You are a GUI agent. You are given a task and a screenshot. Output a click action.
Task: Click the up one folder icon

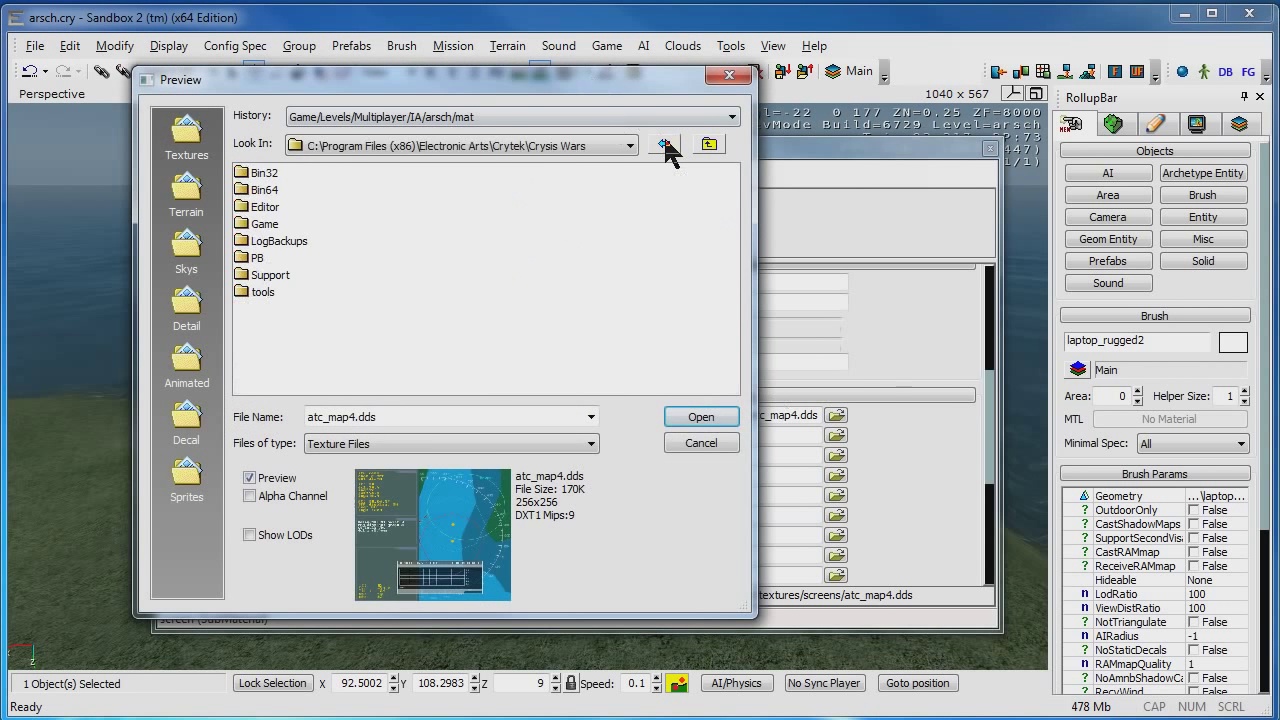click(x=709, y=145)
